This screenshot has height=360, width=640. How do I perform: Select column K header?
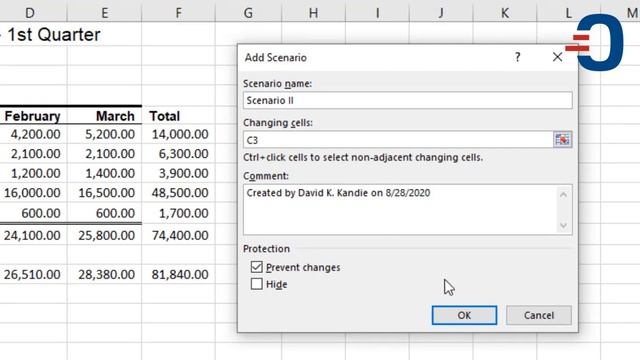click(504, 13)
